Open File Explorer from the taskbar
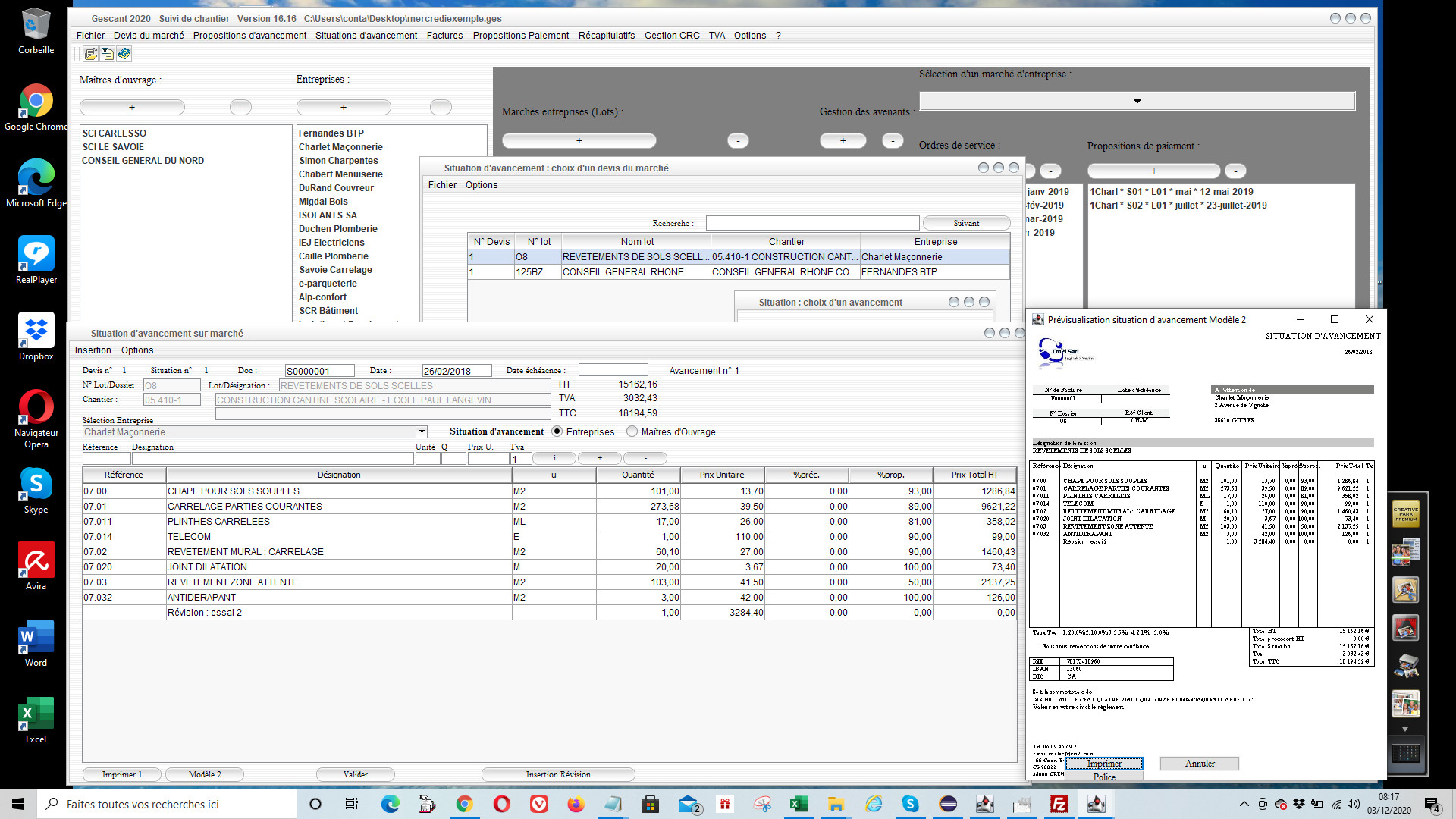1456x819 pixels. (836, 804)
